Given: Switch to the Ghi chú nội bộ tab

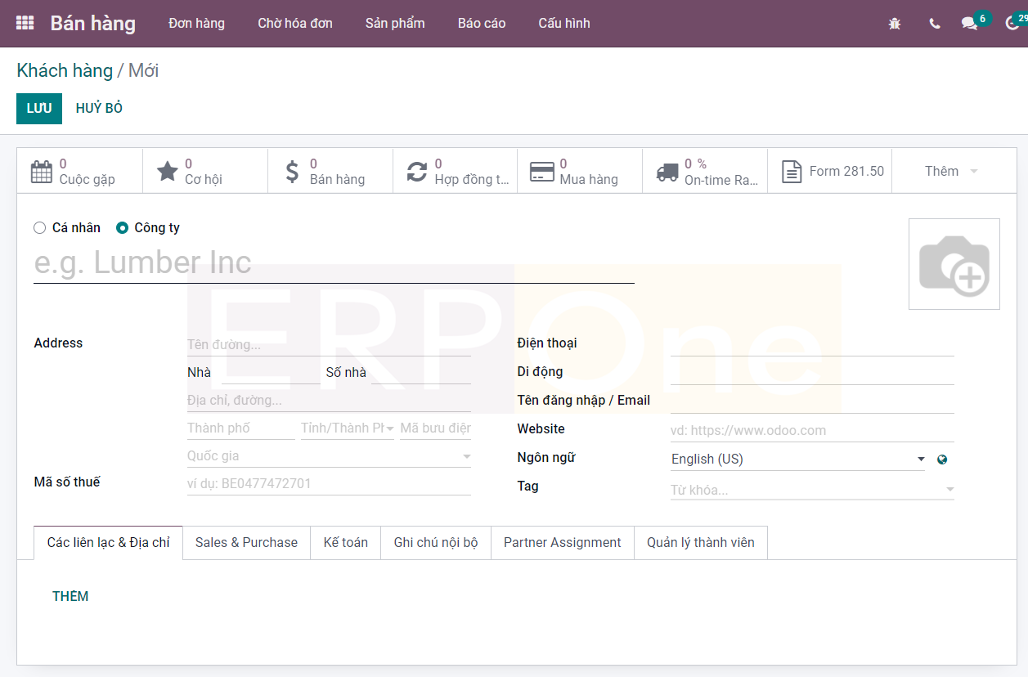Looking at the screenshot, I should click(436, 543).
